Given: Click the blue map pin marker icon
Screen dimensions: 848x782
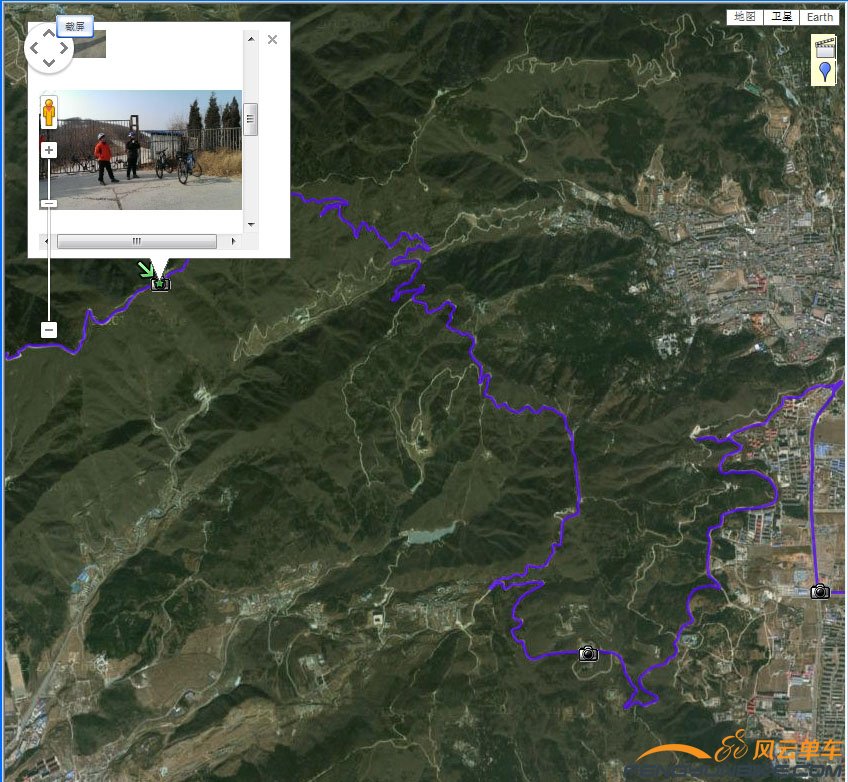Looking at the screenshot, I should pos(824,71).
